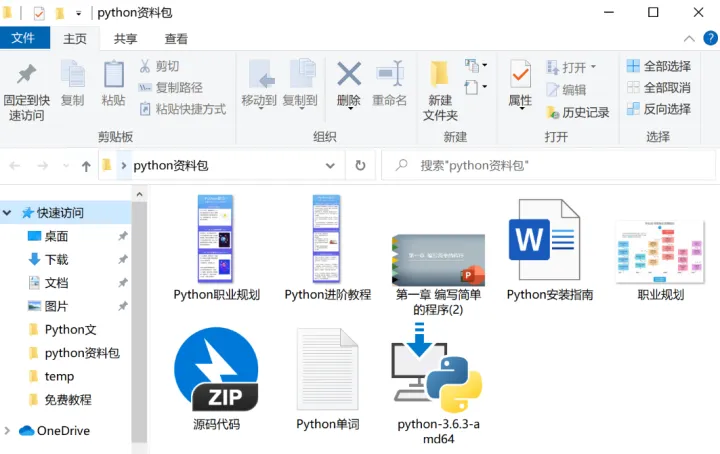Click the up-one-level arrow
720x454 pixels.
[x=86, y=166]
